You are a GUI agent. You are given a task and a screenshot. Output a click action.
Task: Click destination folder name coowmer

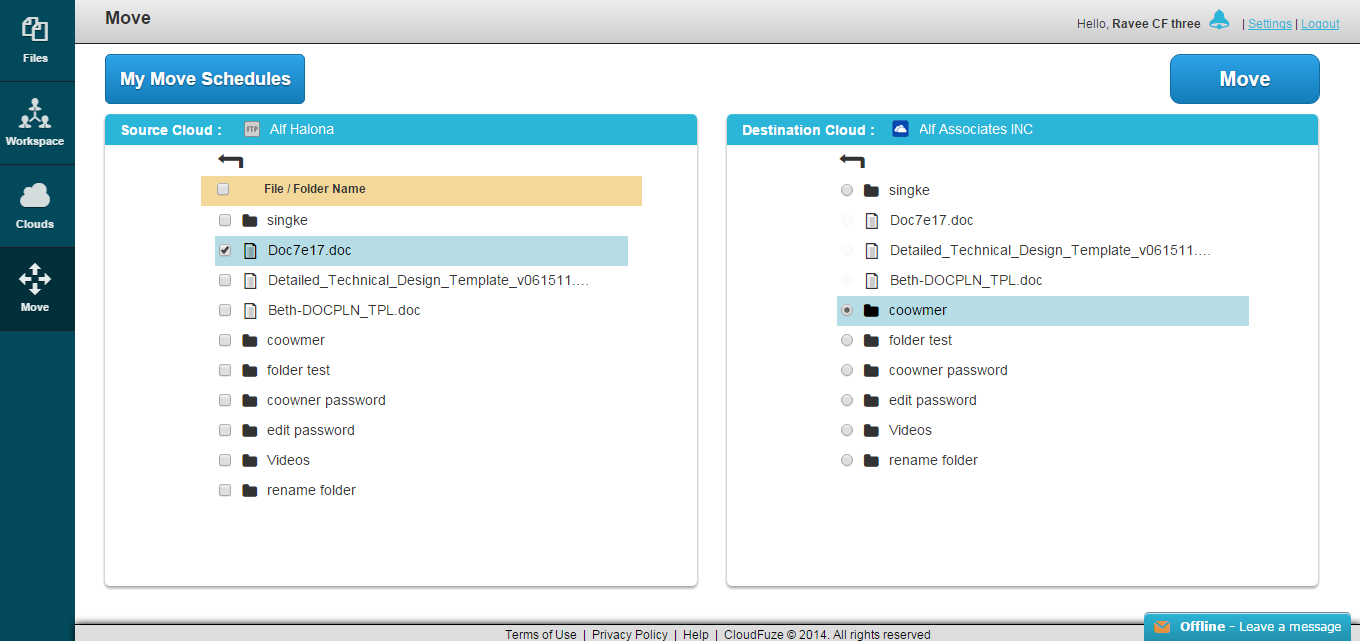pos(918,310)
